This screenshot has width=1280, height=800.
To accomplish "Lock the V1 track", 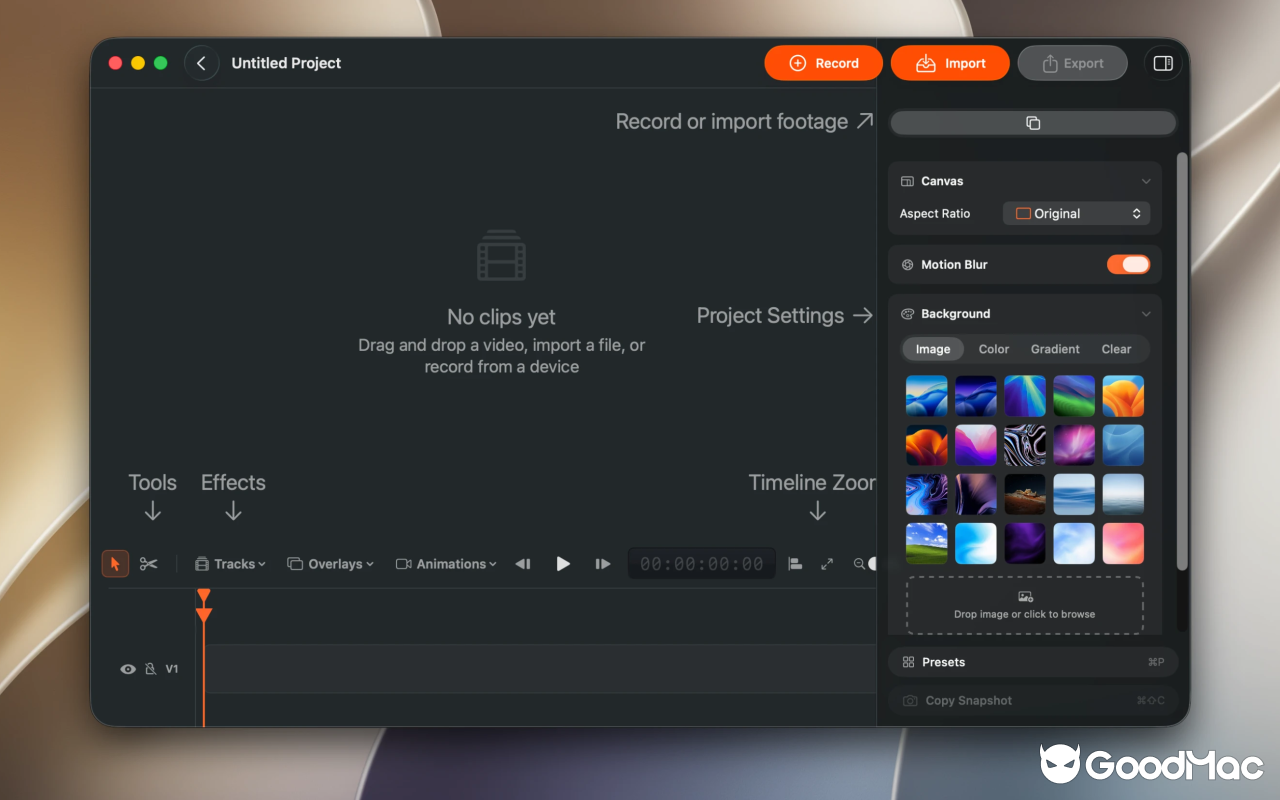I will (150, 669).
